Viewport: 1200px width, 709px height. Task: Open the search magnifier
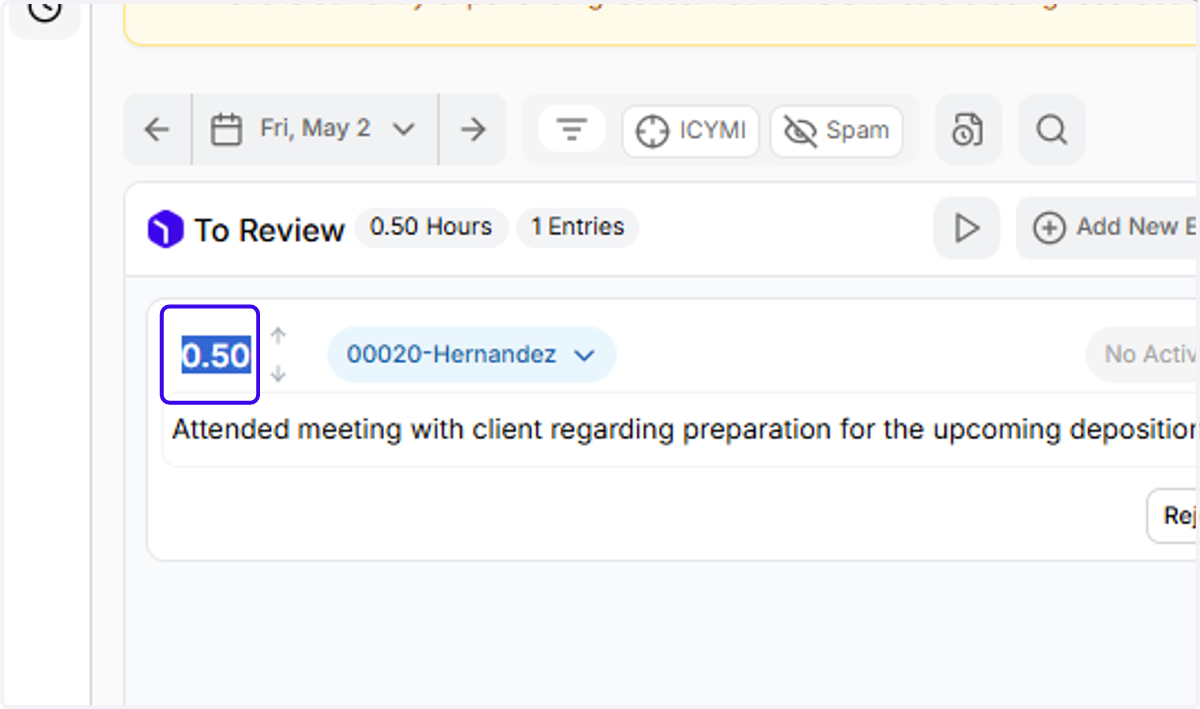click(1052, 129)
